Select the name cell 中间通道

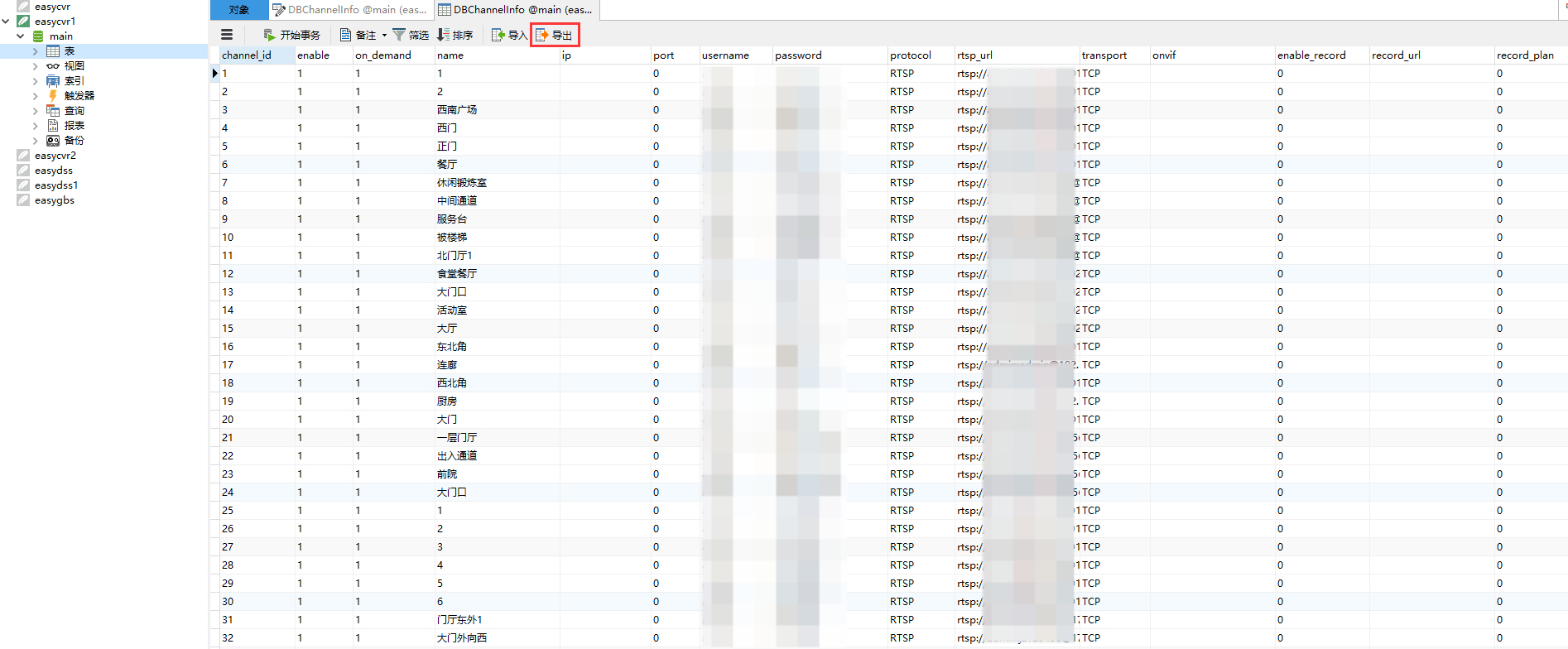[498, 201]
